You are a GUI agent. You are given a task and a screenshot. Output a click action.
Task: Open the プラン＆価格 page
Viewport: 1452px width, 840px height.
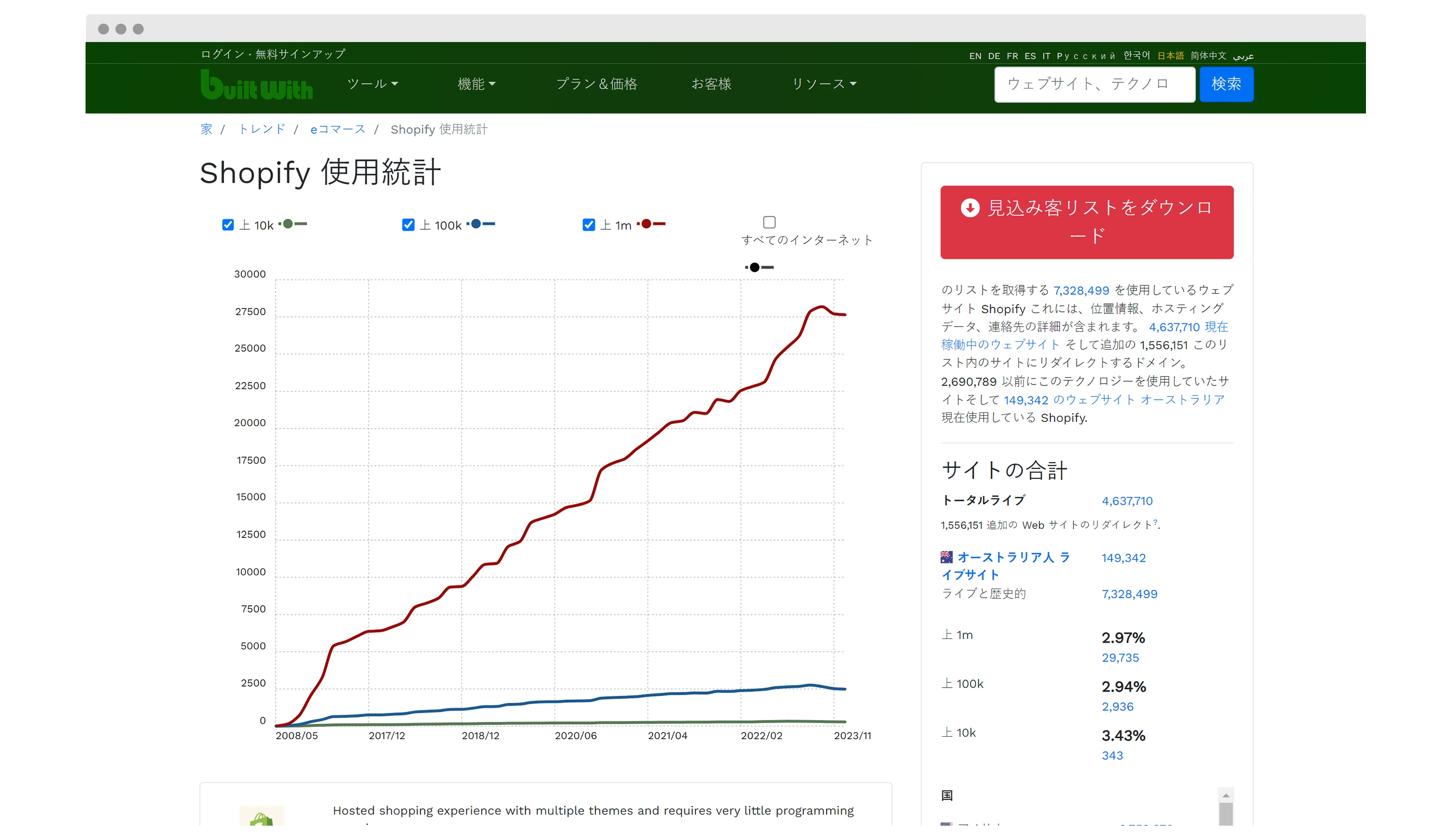(596, 84)
